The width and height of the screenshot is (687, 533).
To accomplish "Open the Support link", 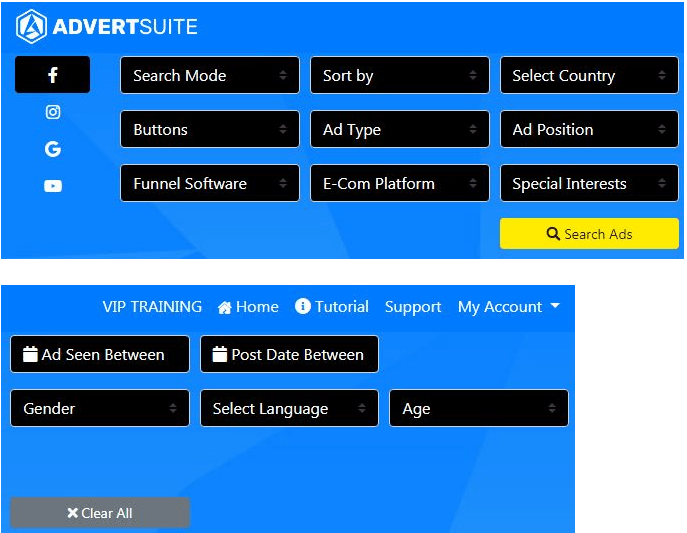I will pos(413,307).
